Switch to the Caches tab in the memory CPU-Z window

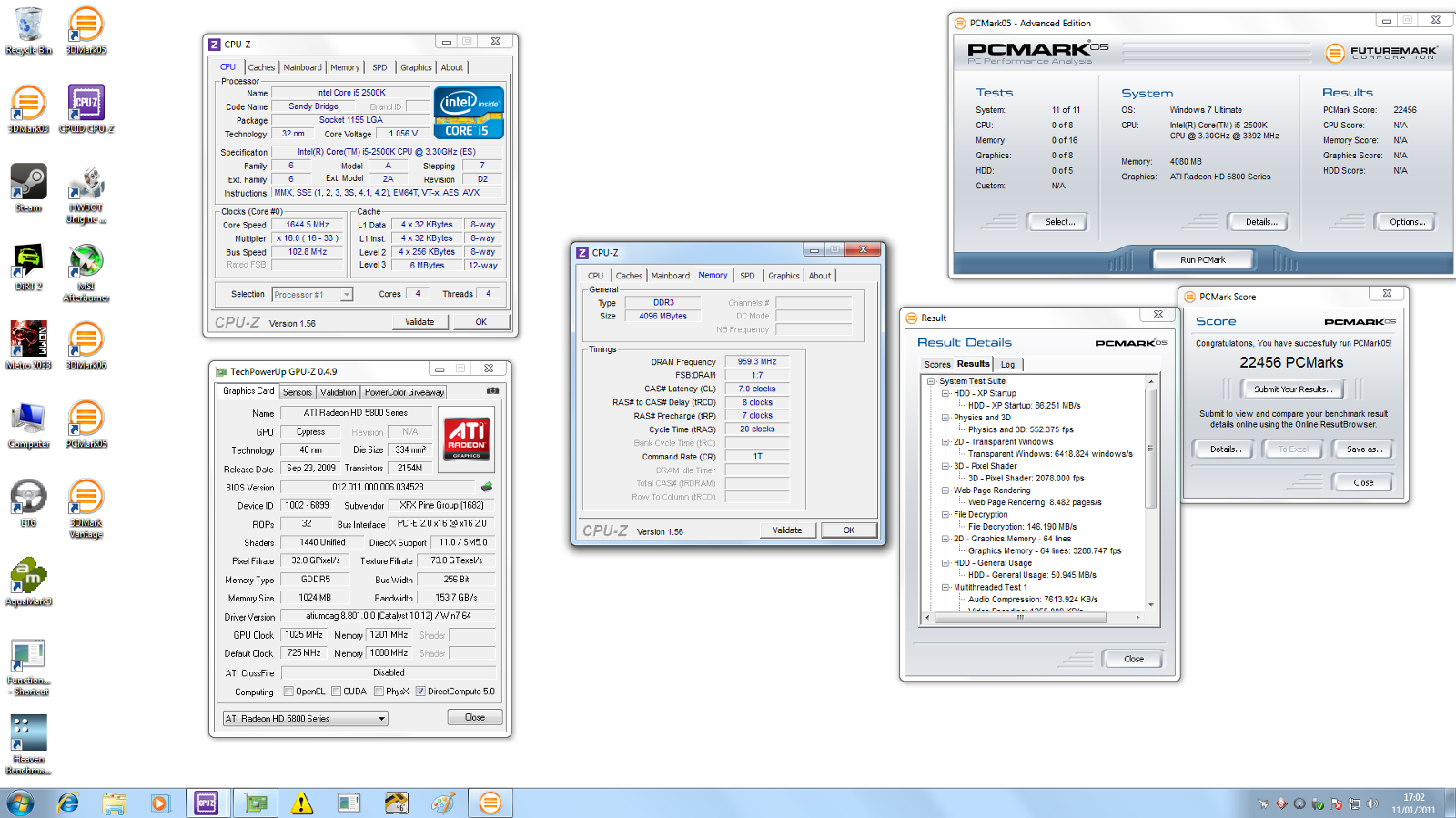click(x=629, y=276)
